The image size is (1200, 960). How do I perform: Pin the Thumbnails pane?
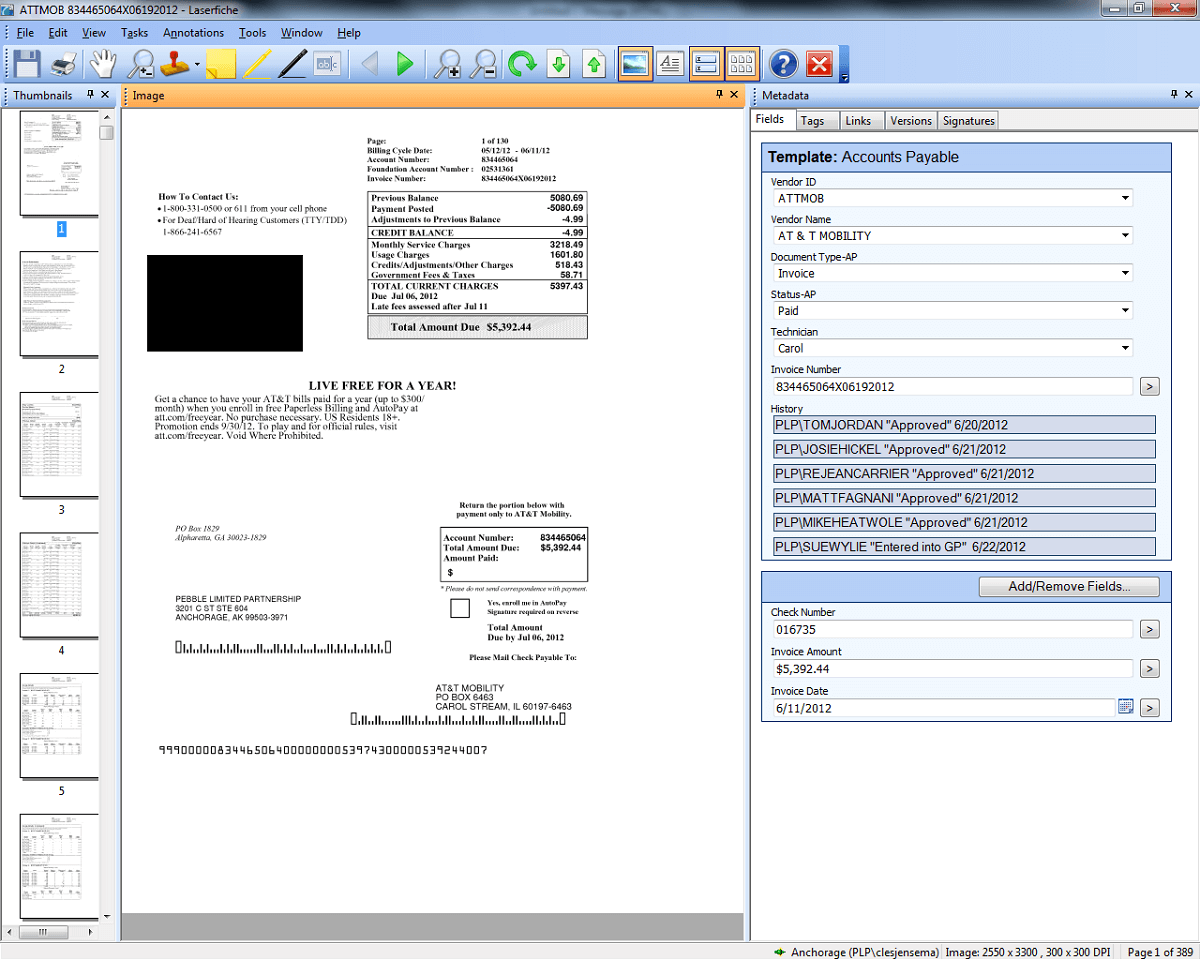(91, 95)
